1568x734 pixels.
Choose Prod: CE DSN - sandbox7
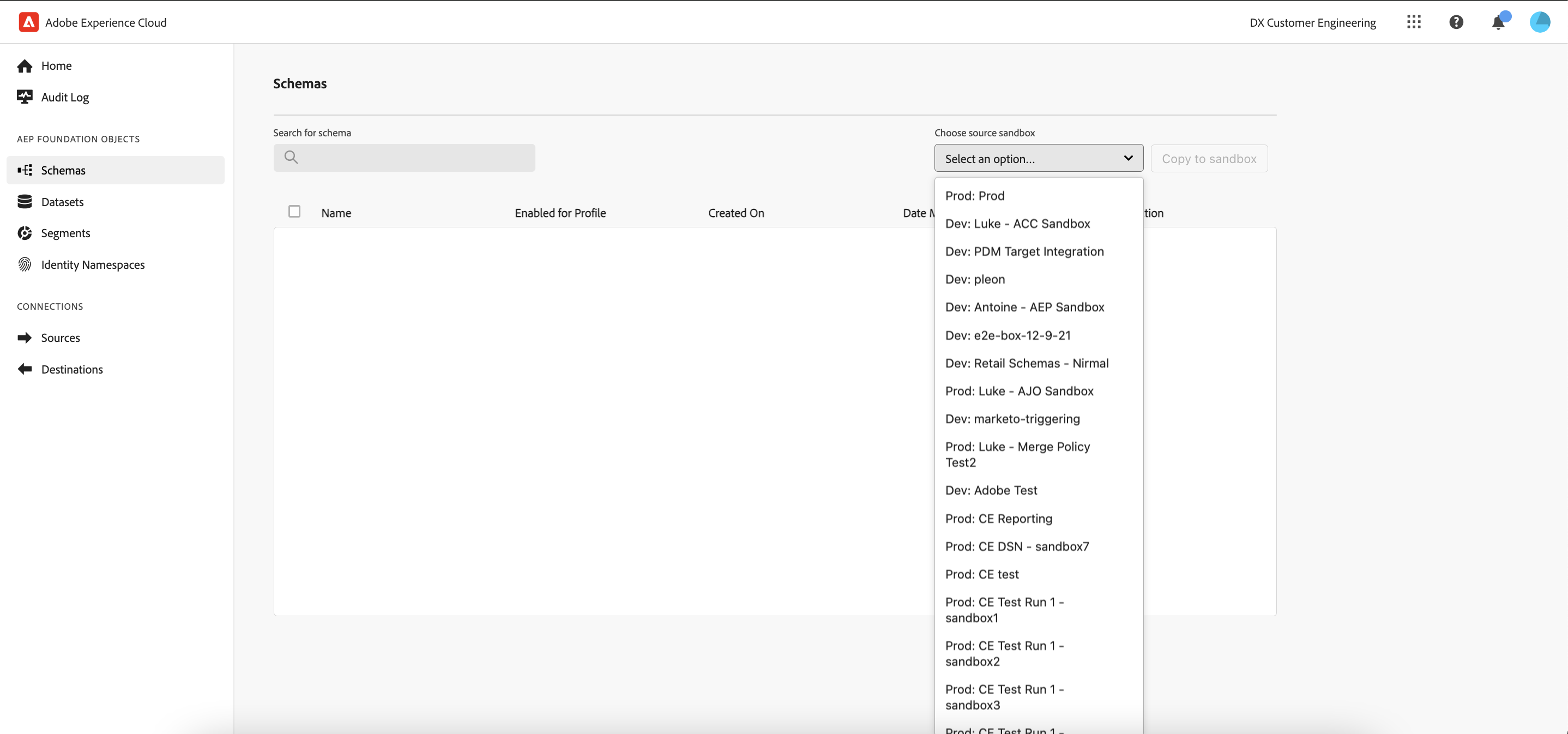(x=1039, y=546)
